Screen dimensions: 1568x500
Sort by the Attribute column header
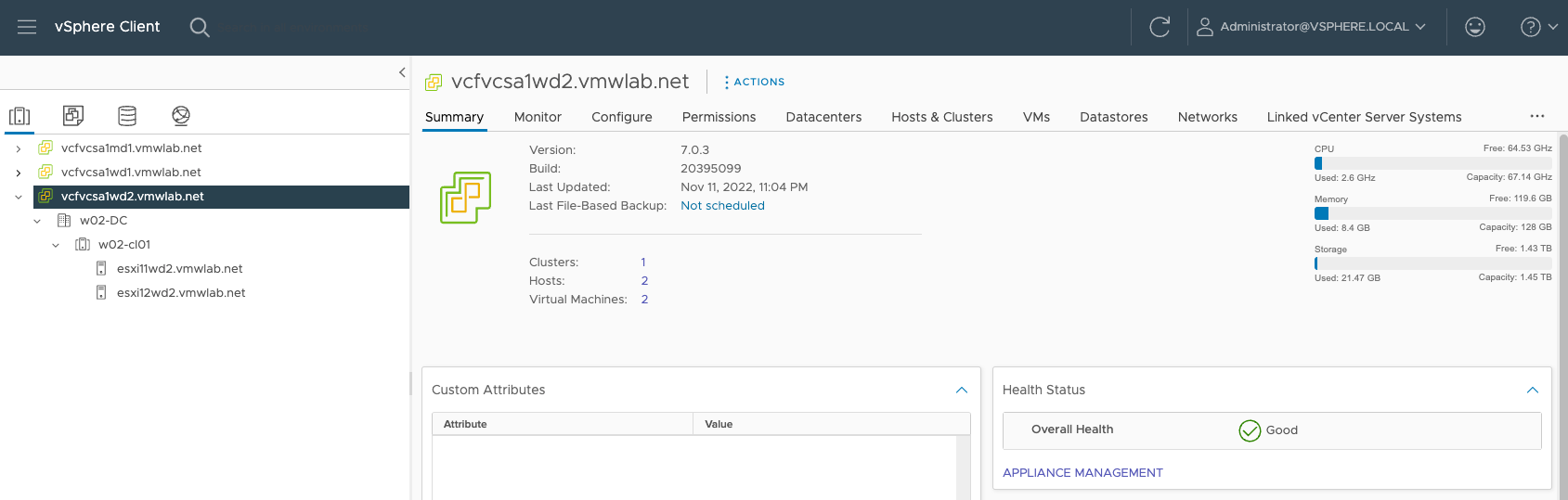click(x=563, y=424)
